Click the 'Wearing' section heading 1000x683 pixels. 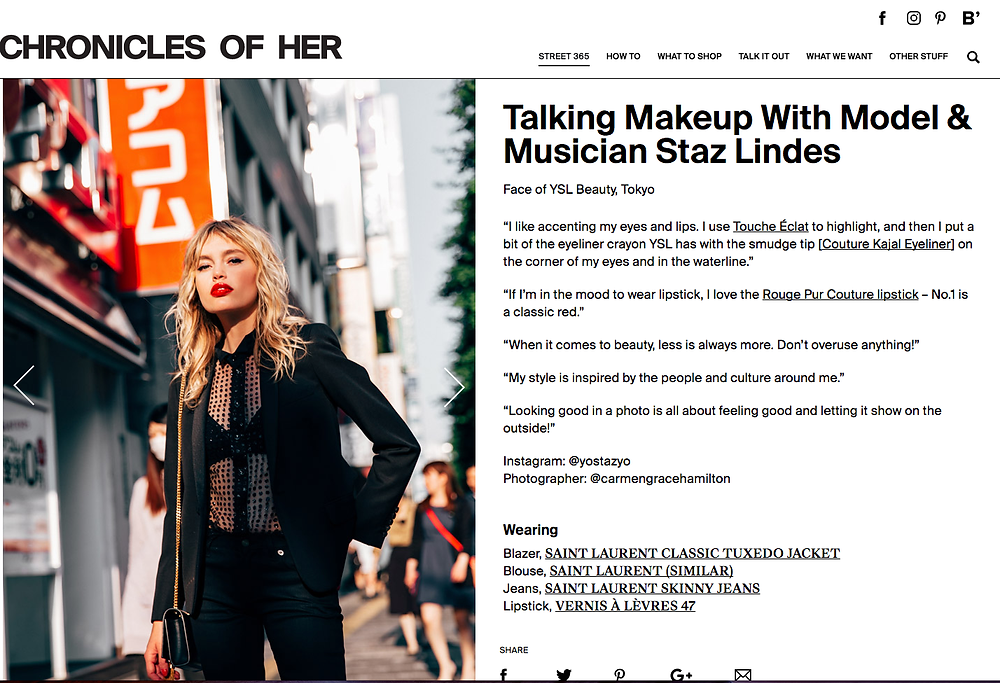point(530,530)
